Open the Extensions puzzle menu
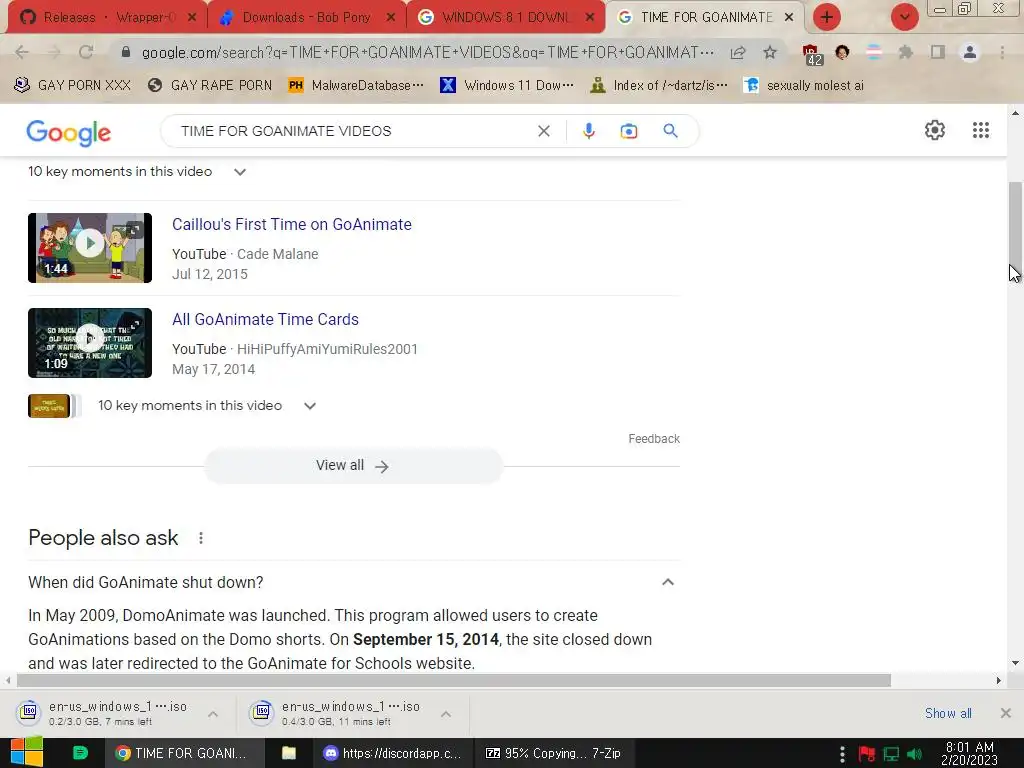 pos(905,52)
